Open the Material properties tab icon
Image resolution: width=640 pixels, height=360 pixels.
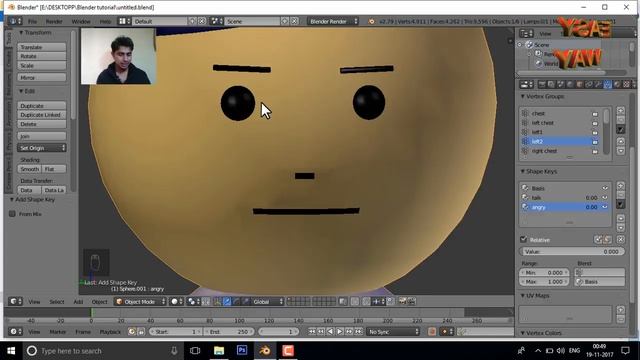(x=617, y=84)
